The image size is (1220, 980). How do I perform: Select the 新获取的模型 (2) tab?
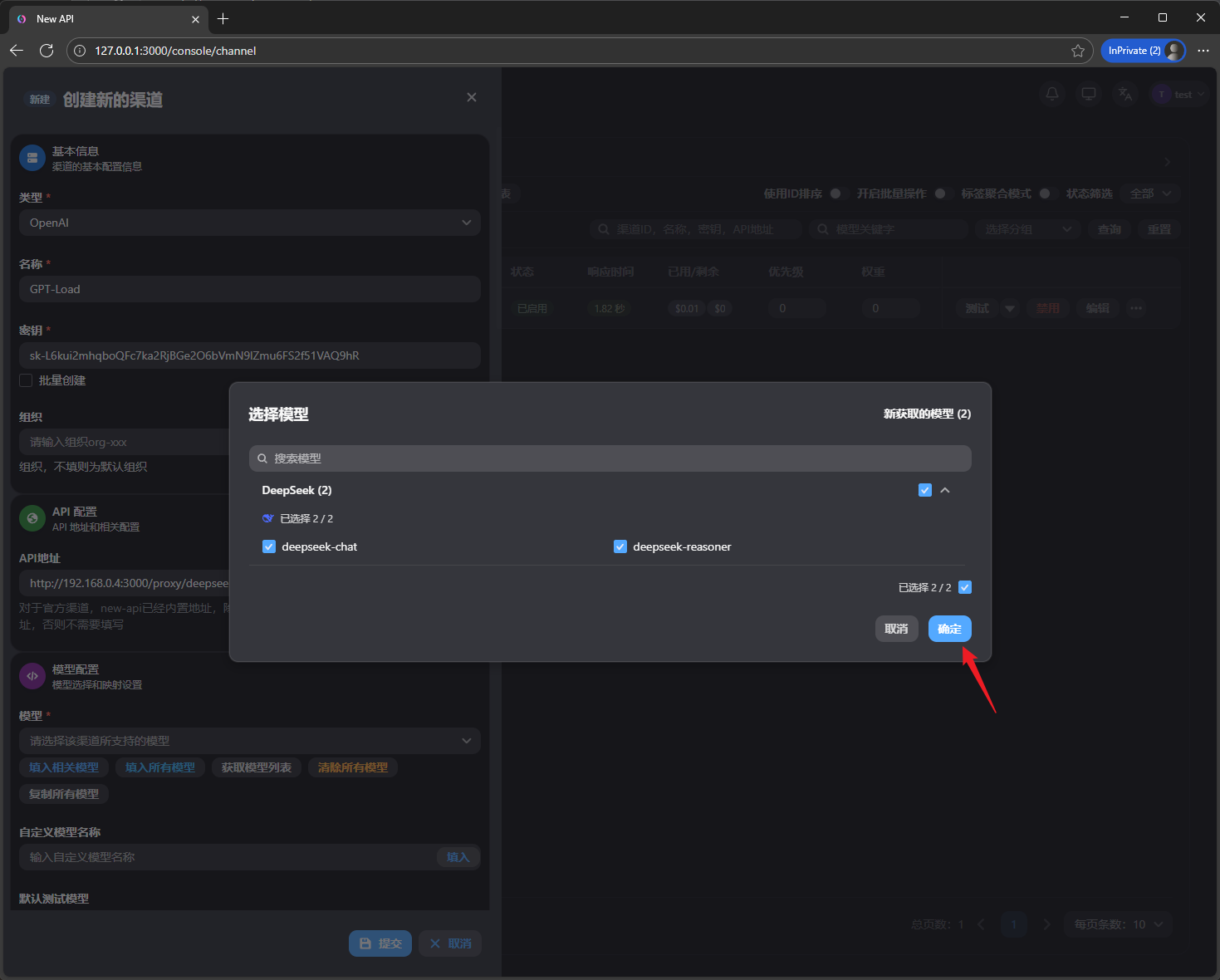click(x=927, y=414)
